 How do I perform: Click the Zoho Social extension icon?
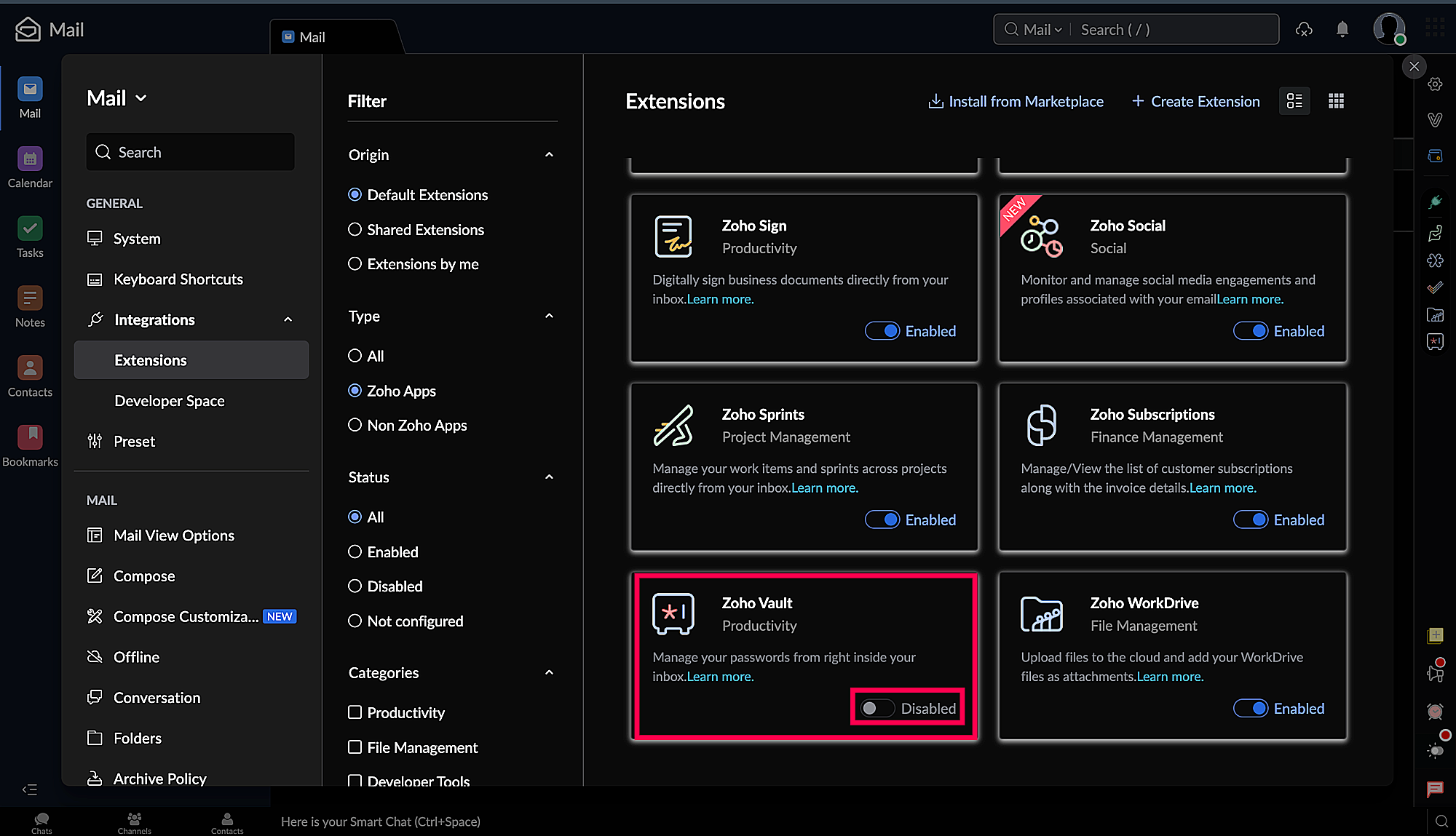1042,236
